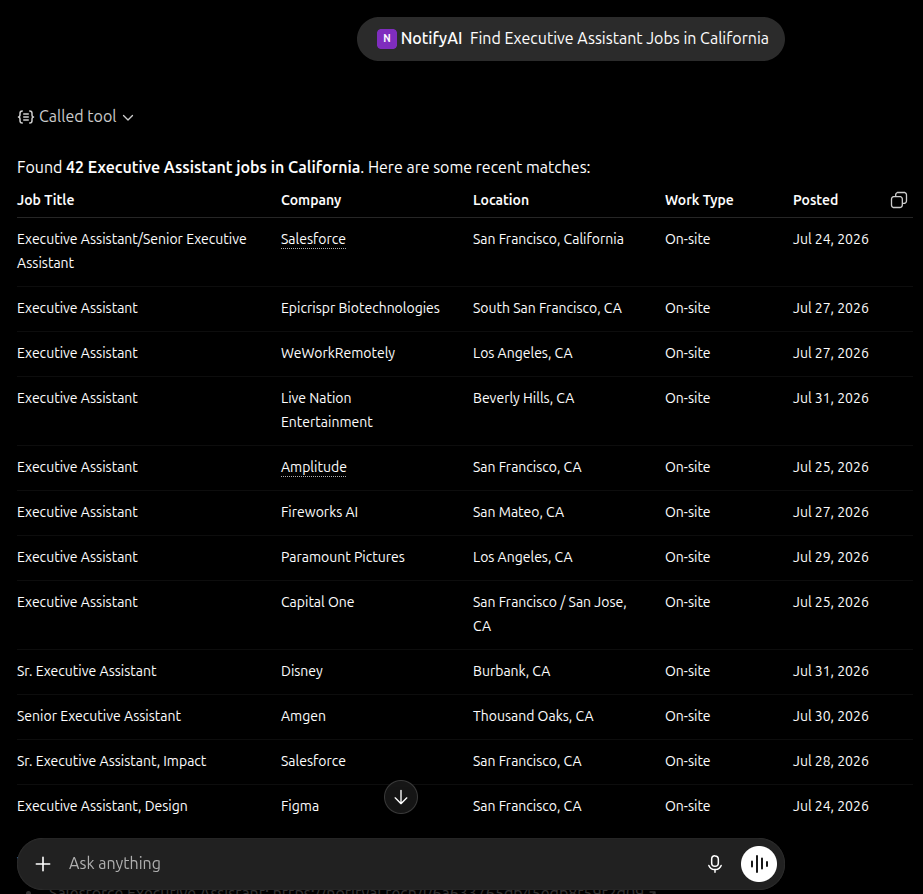Click the Location column header
The height and width of the screenshot is (894, 923).
pyautogui.click(x=501, y=200)
